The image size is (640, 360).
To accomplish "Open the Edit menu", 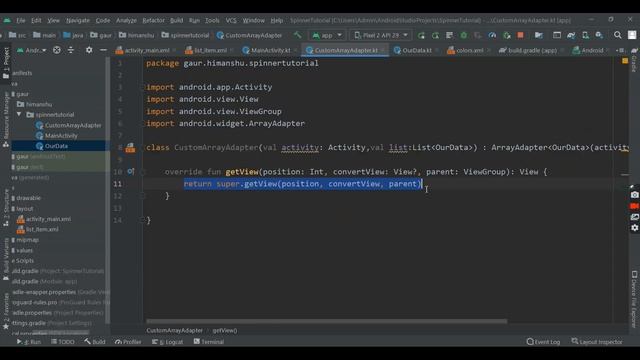I will pyautogui.click(x=36, y=20).
